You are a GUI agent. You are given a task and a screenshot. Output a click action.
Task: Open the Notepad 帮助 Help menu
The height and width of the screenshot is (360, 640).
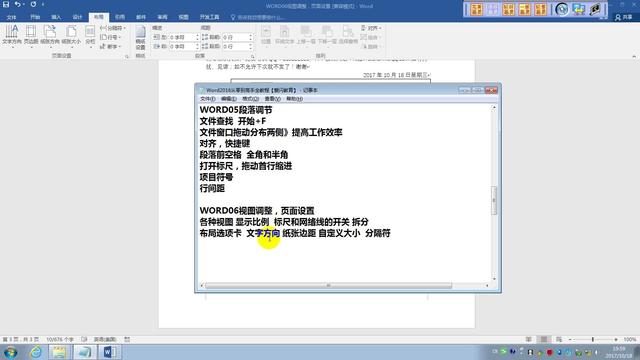pos(294,99)
